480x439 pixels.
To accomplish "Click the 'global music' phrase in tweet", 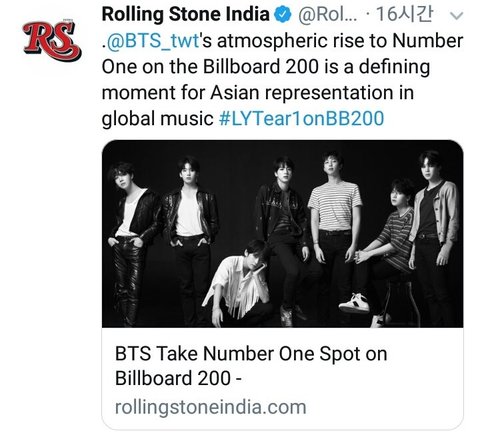I will click(x=157, y=119).
